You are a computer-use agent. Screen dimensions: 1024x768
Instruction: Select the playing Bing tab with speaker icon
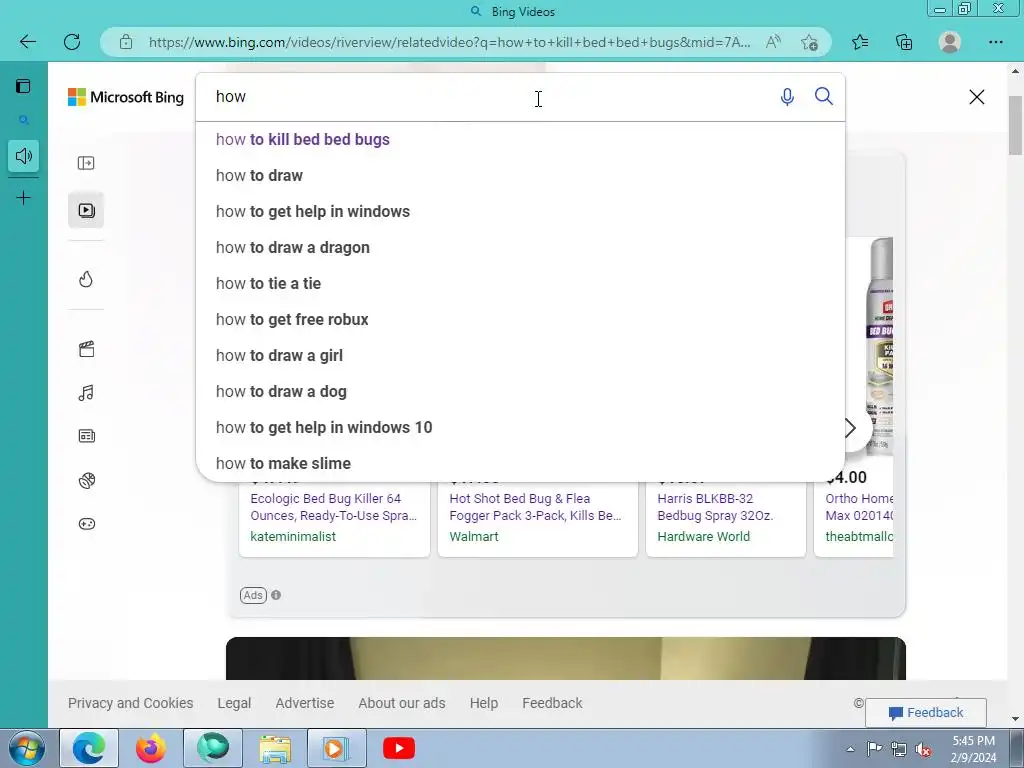point(24,156)
